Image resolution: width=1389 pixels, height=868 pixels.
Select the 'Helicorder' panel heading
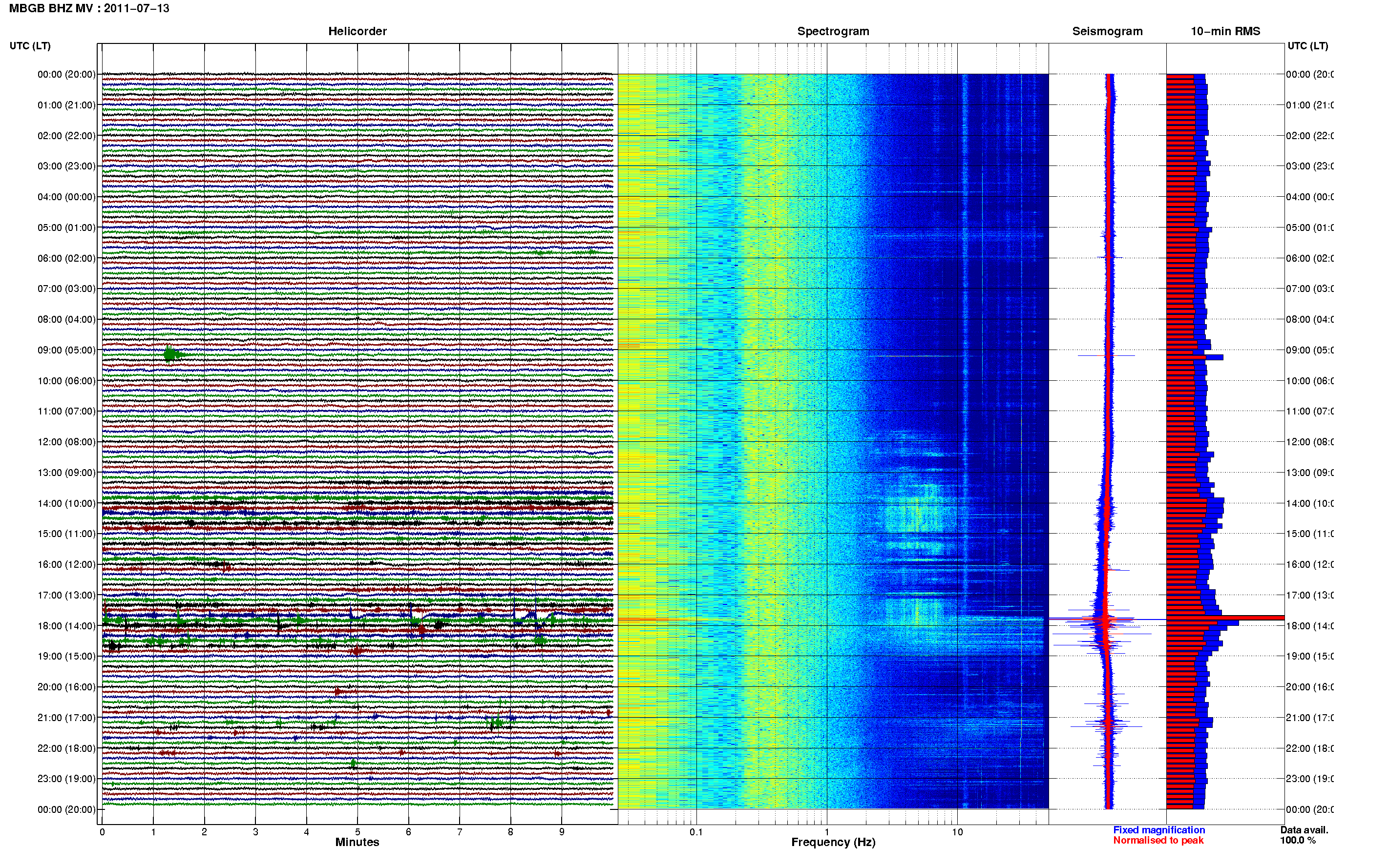[357, 32]
